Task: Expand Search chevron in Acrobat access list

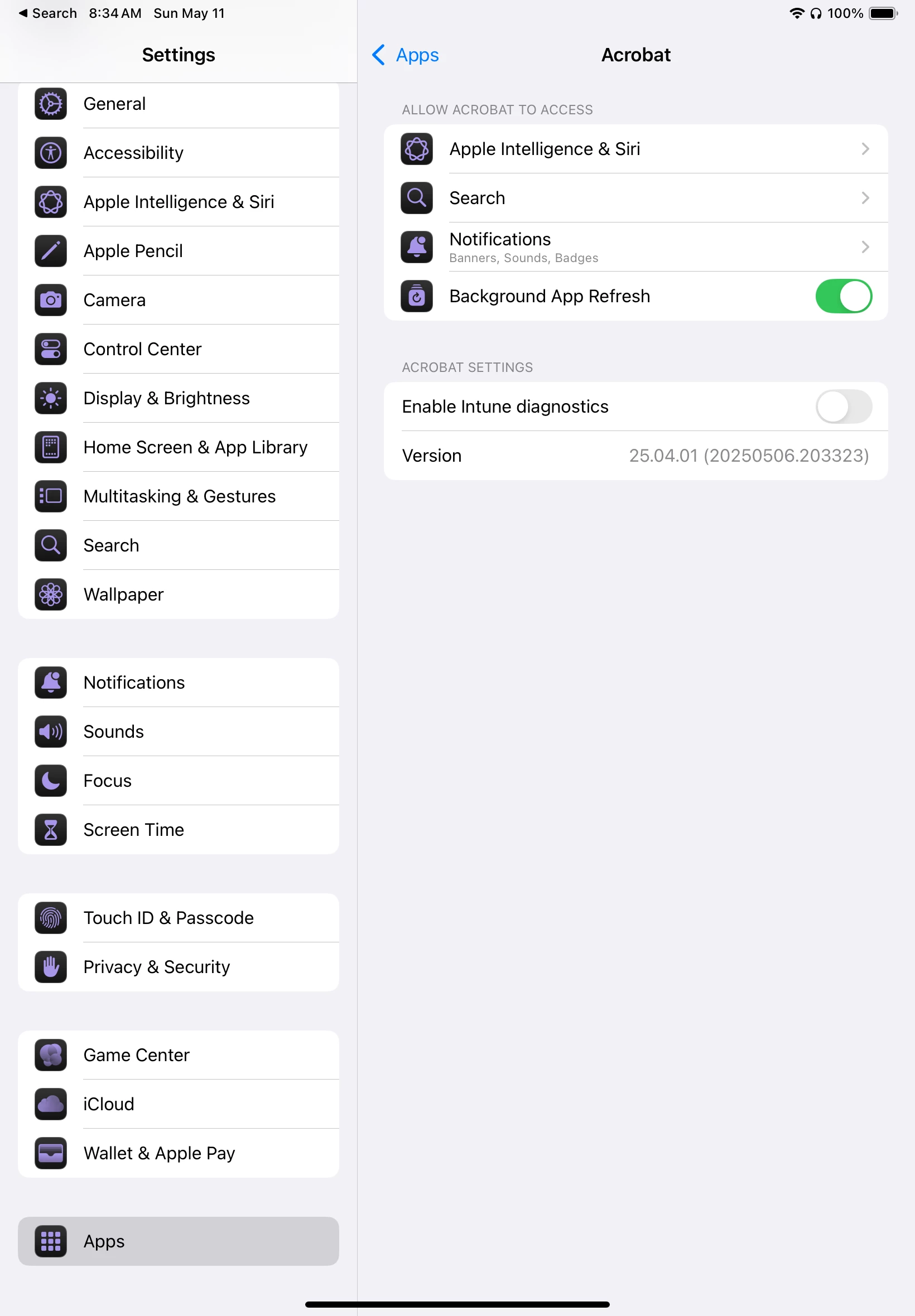Action: [x=865, y=198]
